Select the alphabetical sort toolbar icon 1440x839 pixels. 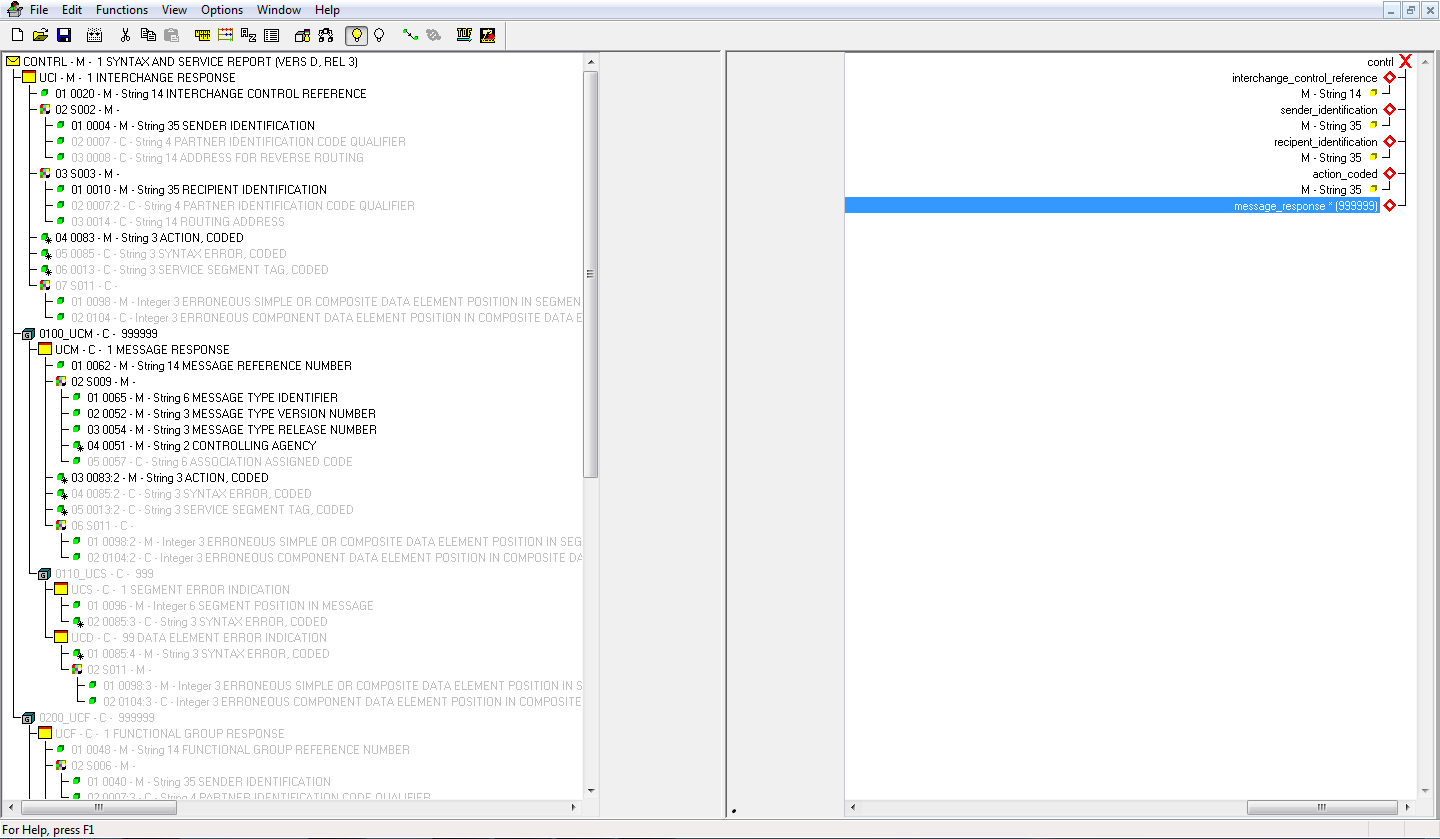[248, 35]
